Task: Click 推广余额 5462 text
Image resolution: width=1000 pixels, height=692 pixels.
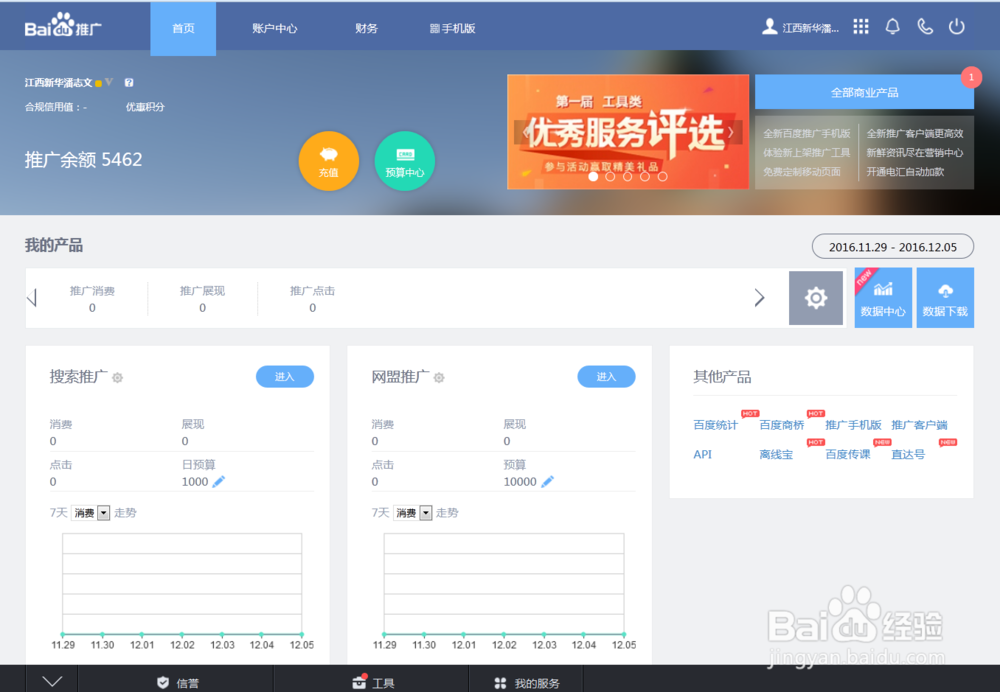Action: (x=84, y=159)
